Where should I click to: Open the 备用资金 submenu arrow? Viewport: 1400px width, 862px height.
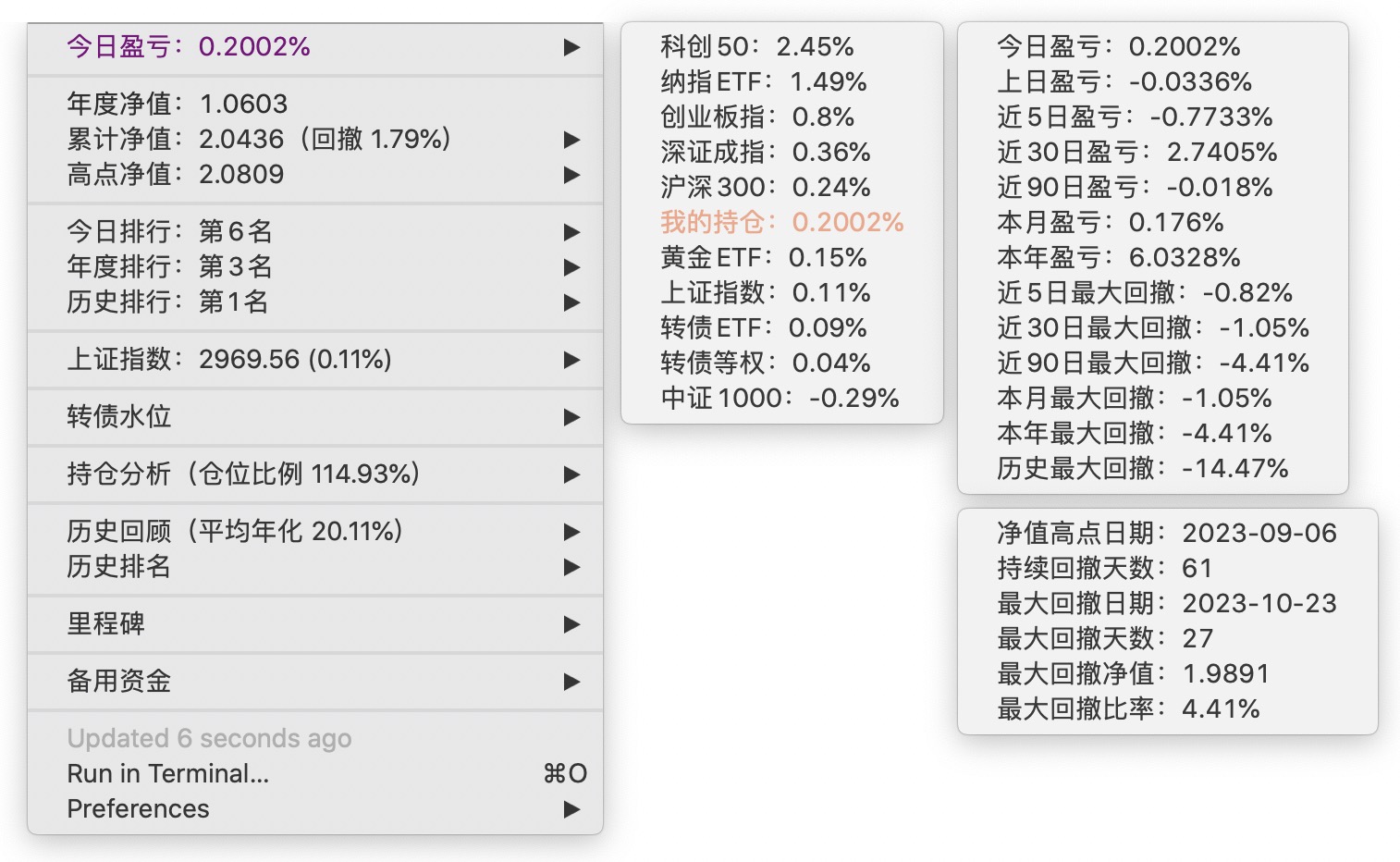coord(571,682)
